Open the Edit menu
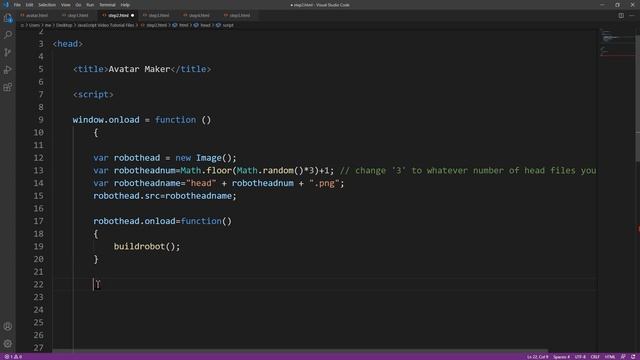 [29, 5]
